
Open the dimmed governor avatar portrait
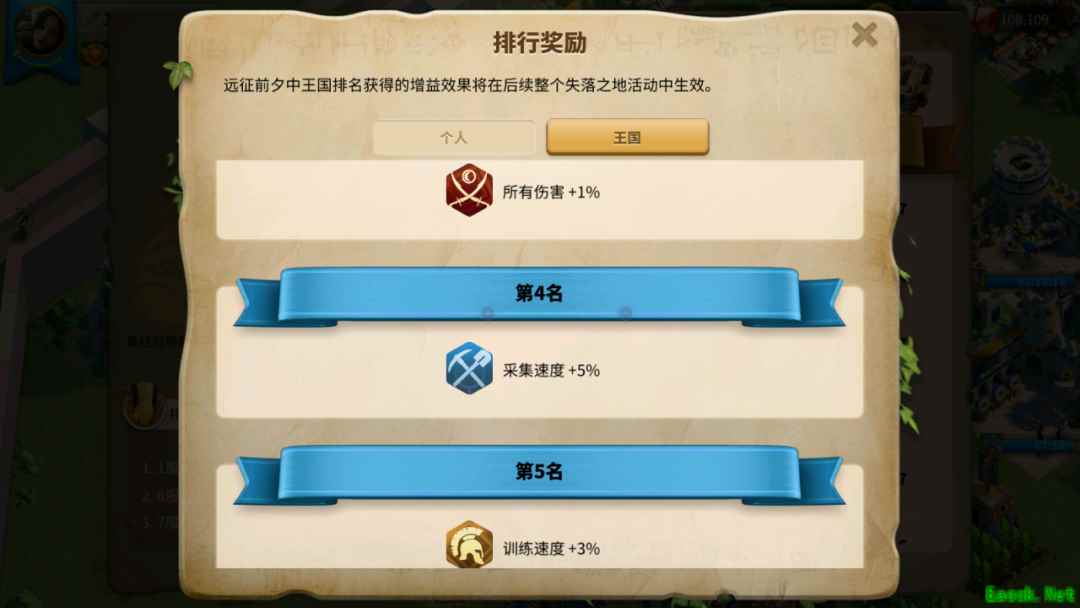[x=39, y=31]
